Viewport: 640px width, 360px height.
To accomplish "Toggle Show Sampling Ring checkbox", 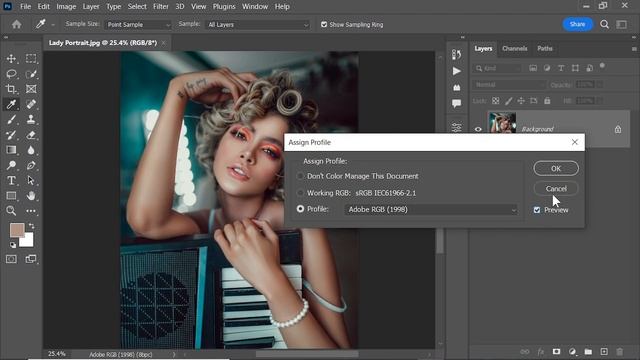I will (324, 24).
